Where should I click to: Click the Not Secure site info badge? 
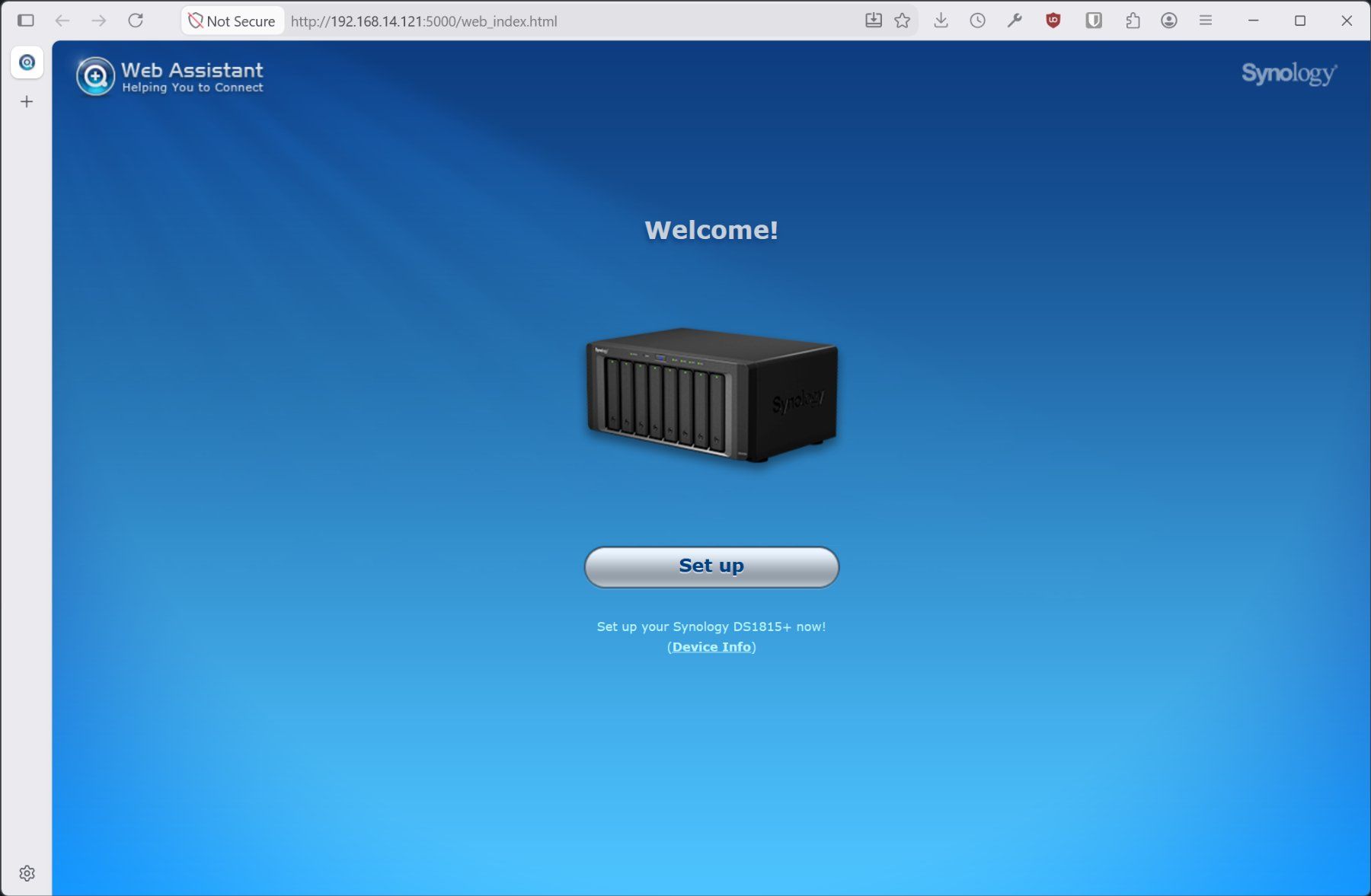232,21
